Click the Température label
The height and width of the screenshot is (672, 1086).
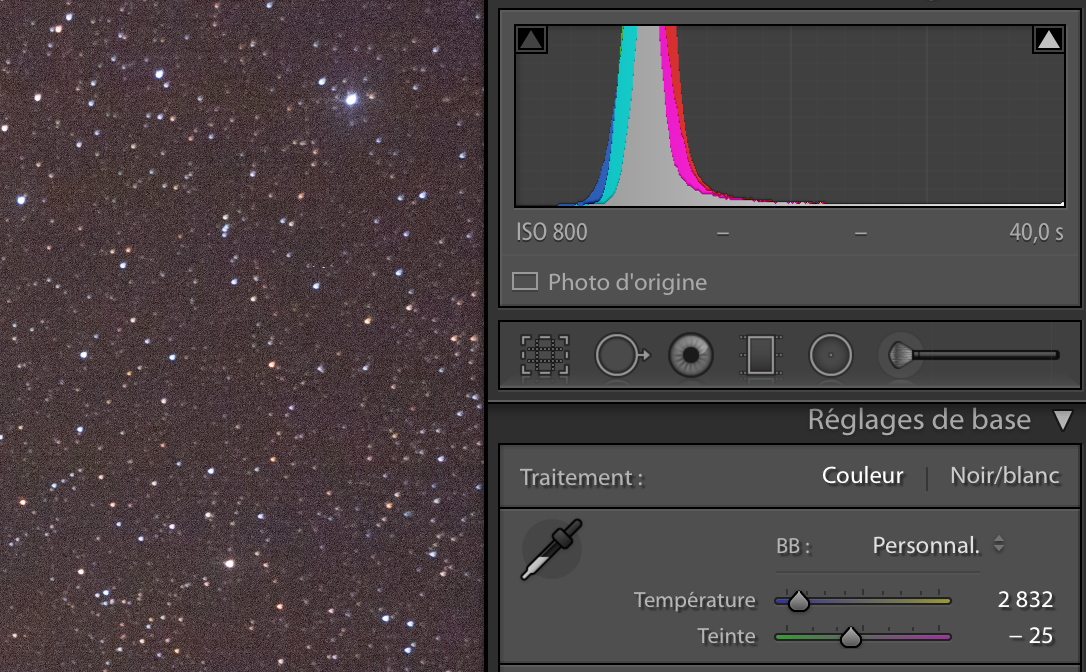[x=695, y=600]
